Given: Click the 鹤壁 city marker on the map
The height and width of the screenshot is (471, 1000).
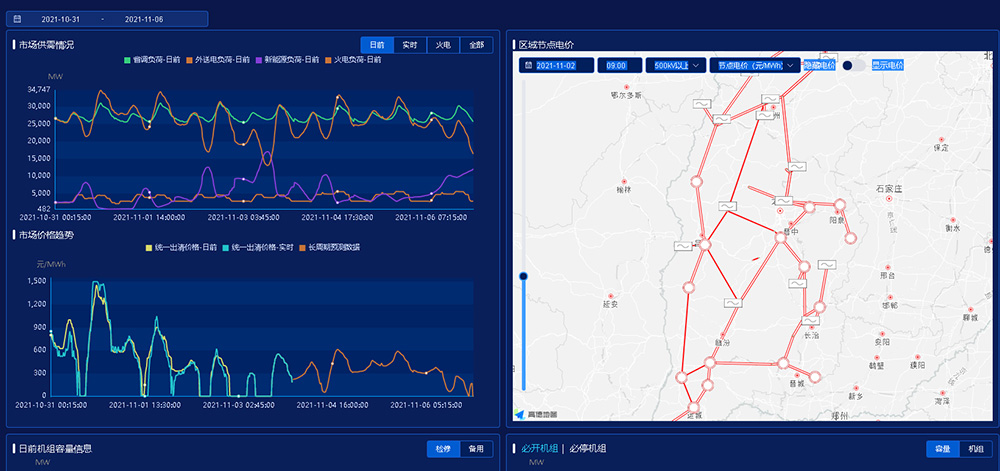Looking at the screenshot, I should 877,358.
